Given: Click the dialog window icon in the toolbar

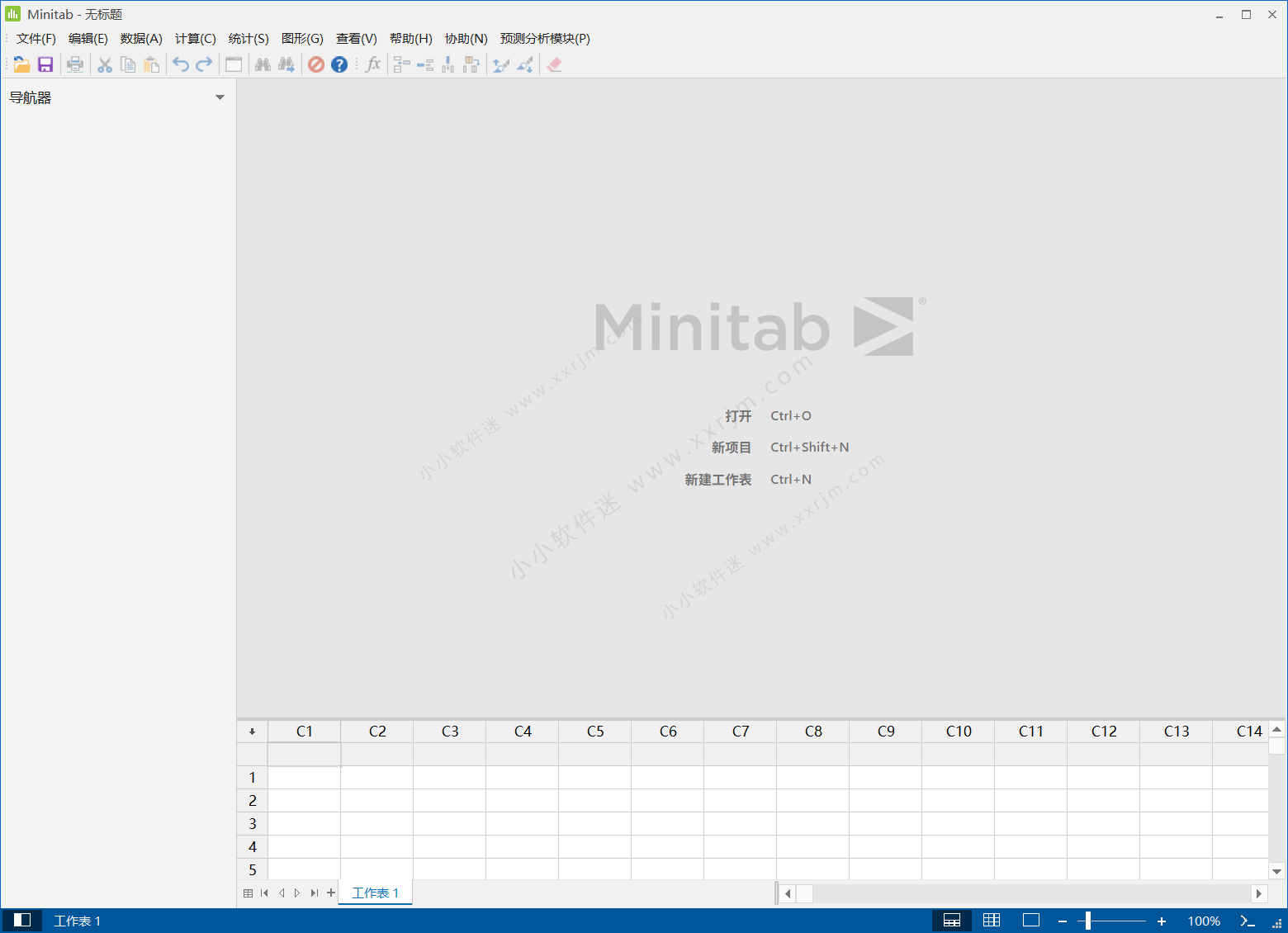Looking at the screenshot, I should point(234,64).
